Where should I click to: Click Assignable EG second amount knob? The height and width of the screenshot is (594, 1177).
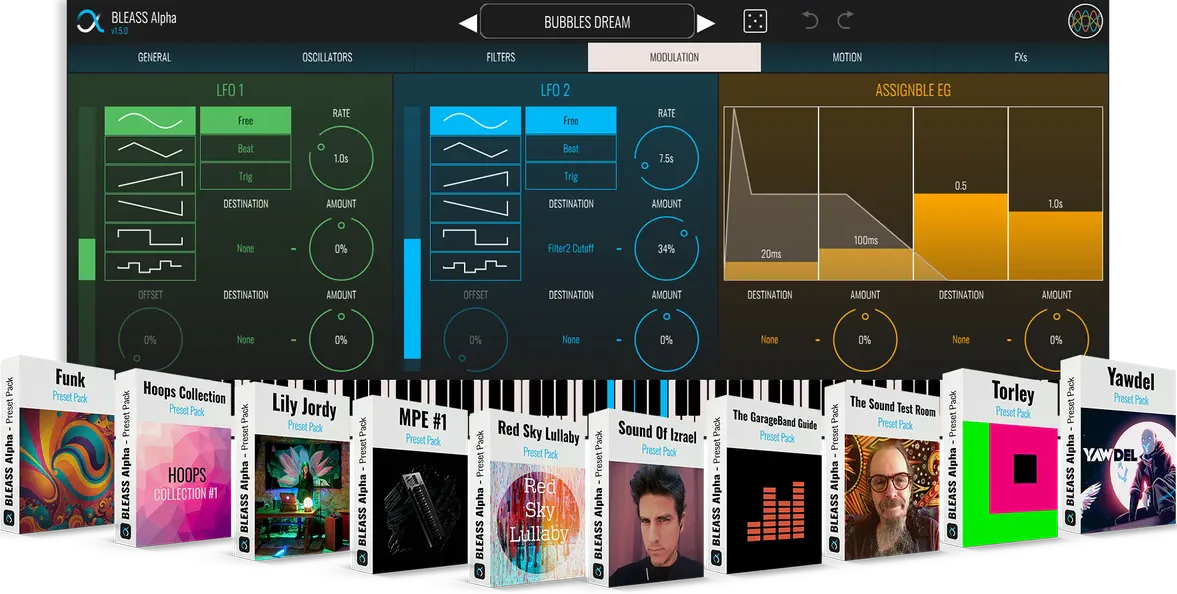(x=1056, y=339)
